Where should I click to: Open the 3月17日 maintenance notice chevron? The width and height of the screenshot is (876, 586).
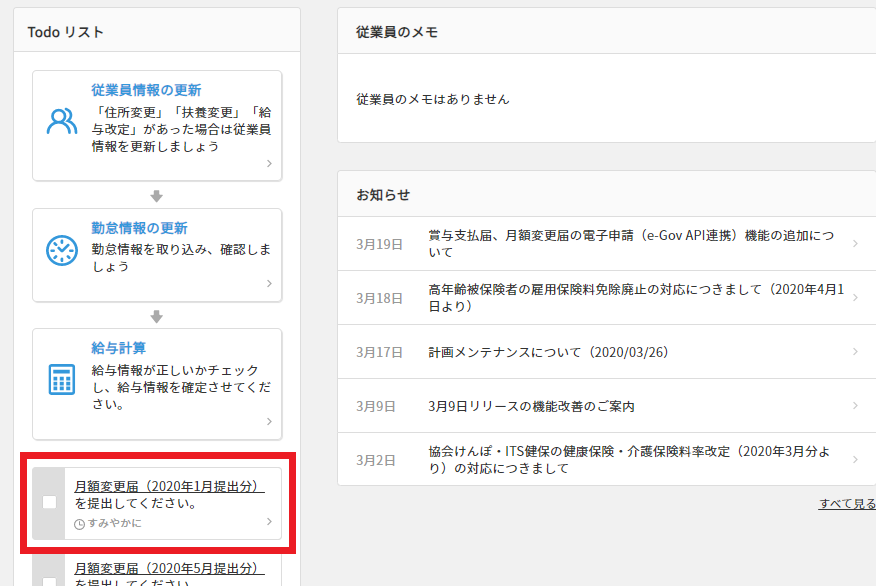(855, 352)
